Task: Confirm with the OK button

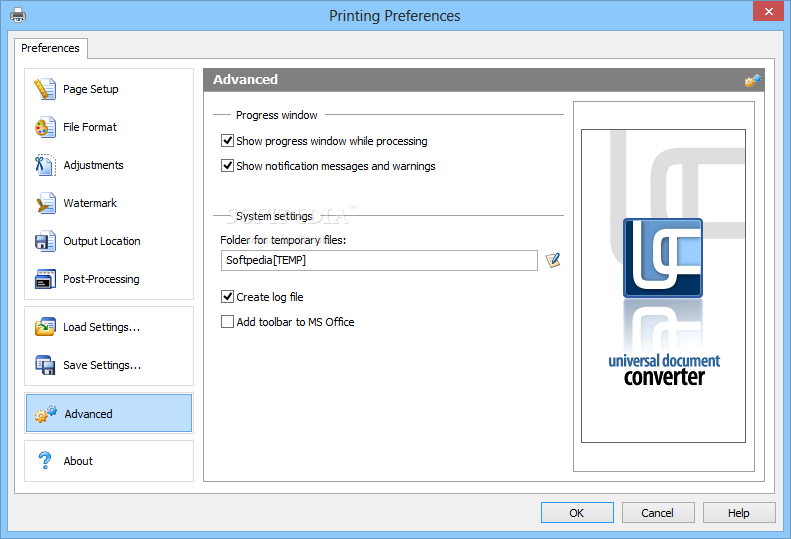Action: 577,513
